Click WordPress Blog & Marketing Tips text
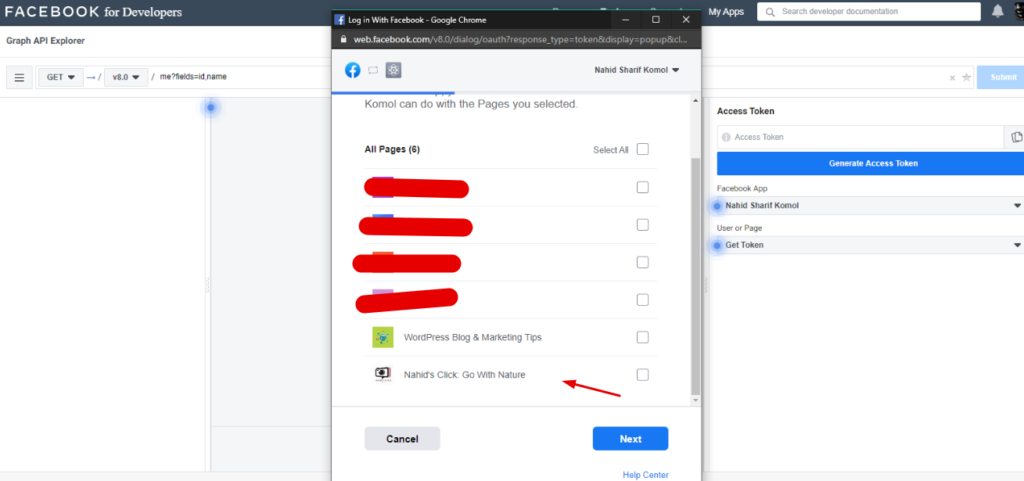Image resolution: width=1024 pixels, height=481 pixels. [x=472, y=337]
